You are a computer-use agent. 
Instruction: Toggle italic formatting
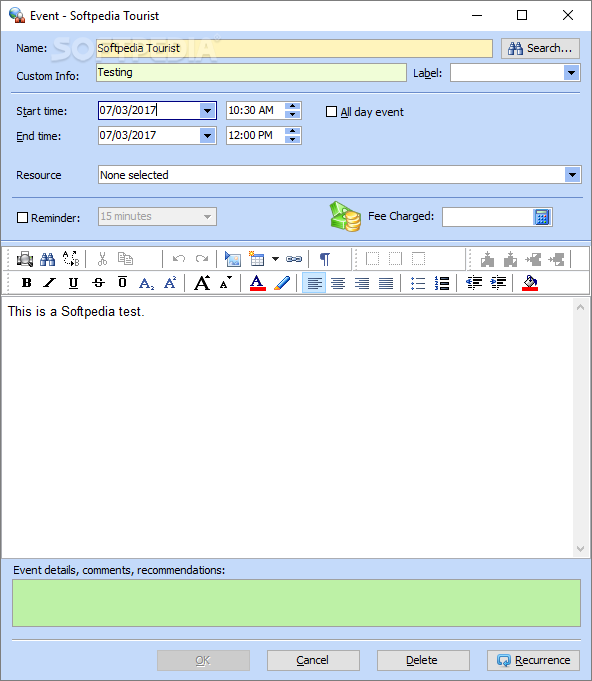[x=50, y=283]
